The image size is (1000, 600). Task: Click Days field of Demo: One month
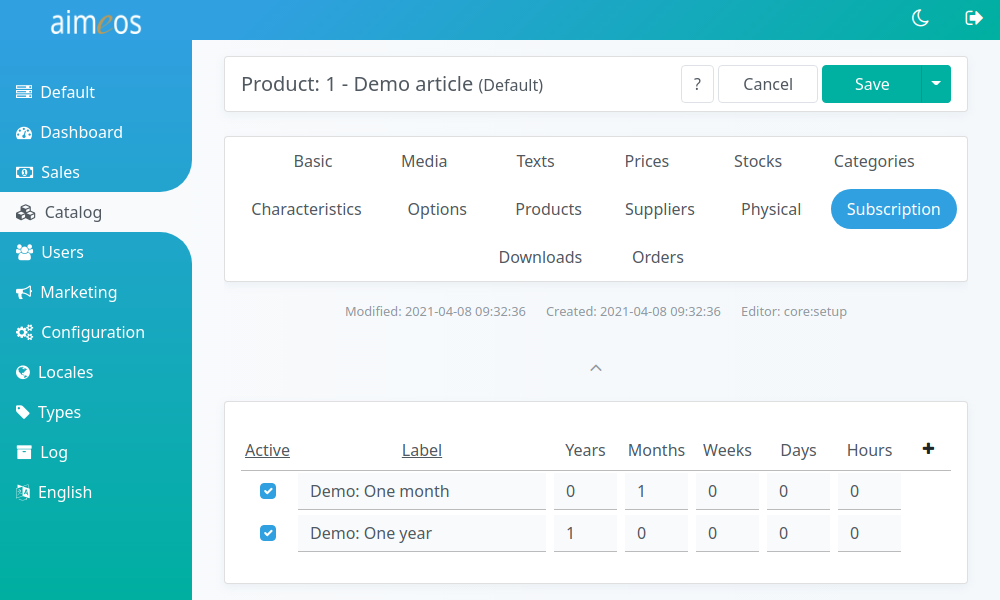(x=798, y=491)
